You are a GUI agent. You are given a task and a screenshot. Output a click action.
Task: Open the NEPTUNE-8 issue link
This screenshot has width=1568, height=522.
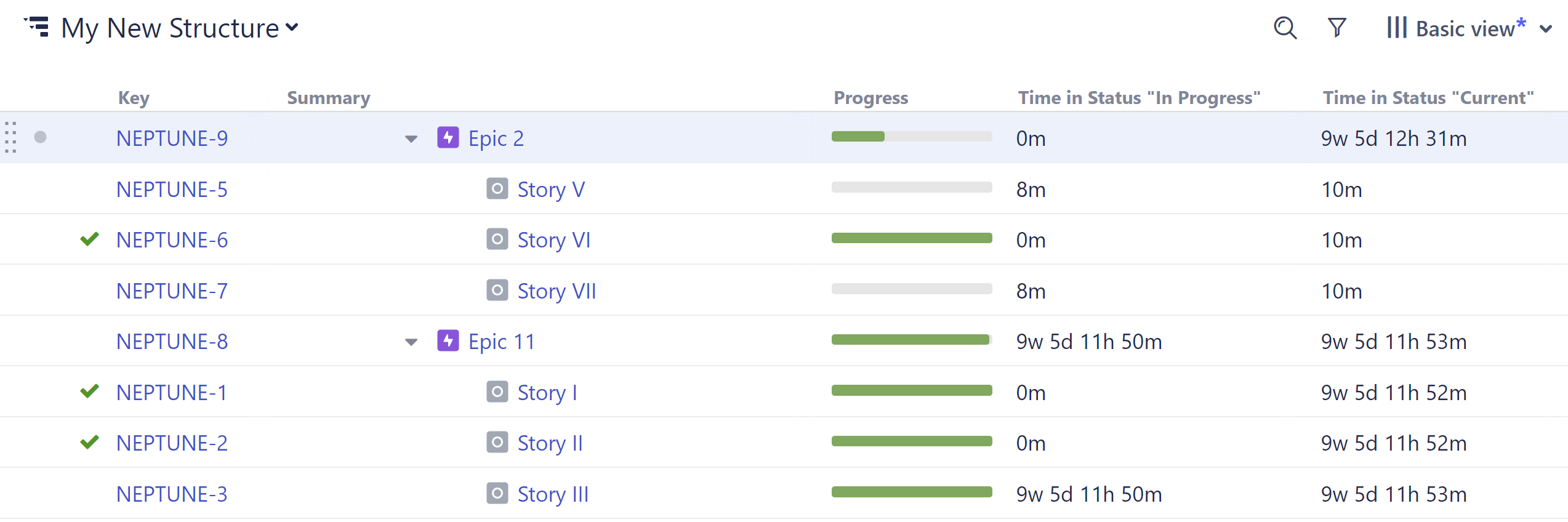click(172, 341)
